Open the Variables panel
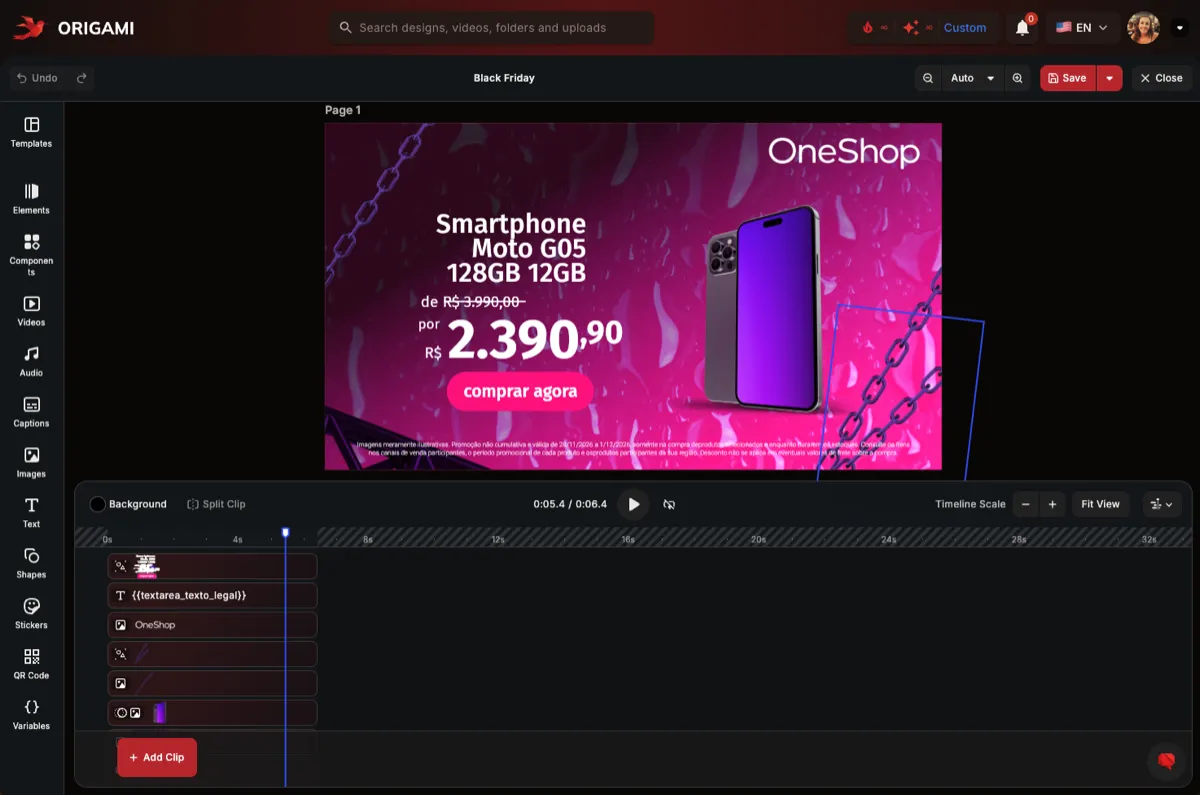Viewport: 1200px width, 795px height. pyautogui.click(x=31, y=714)
